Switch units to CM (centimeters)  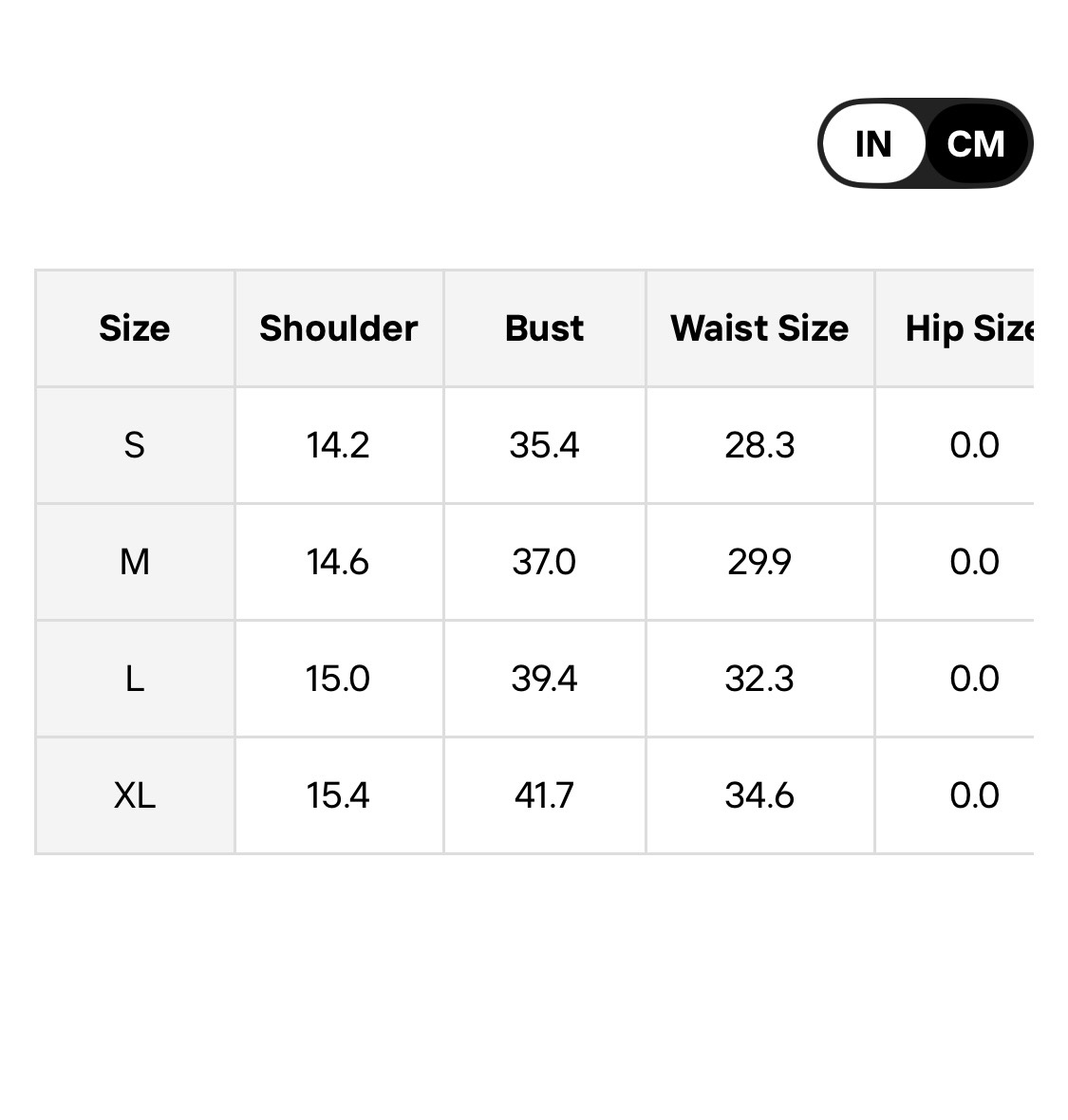click(x=976, y=144)
